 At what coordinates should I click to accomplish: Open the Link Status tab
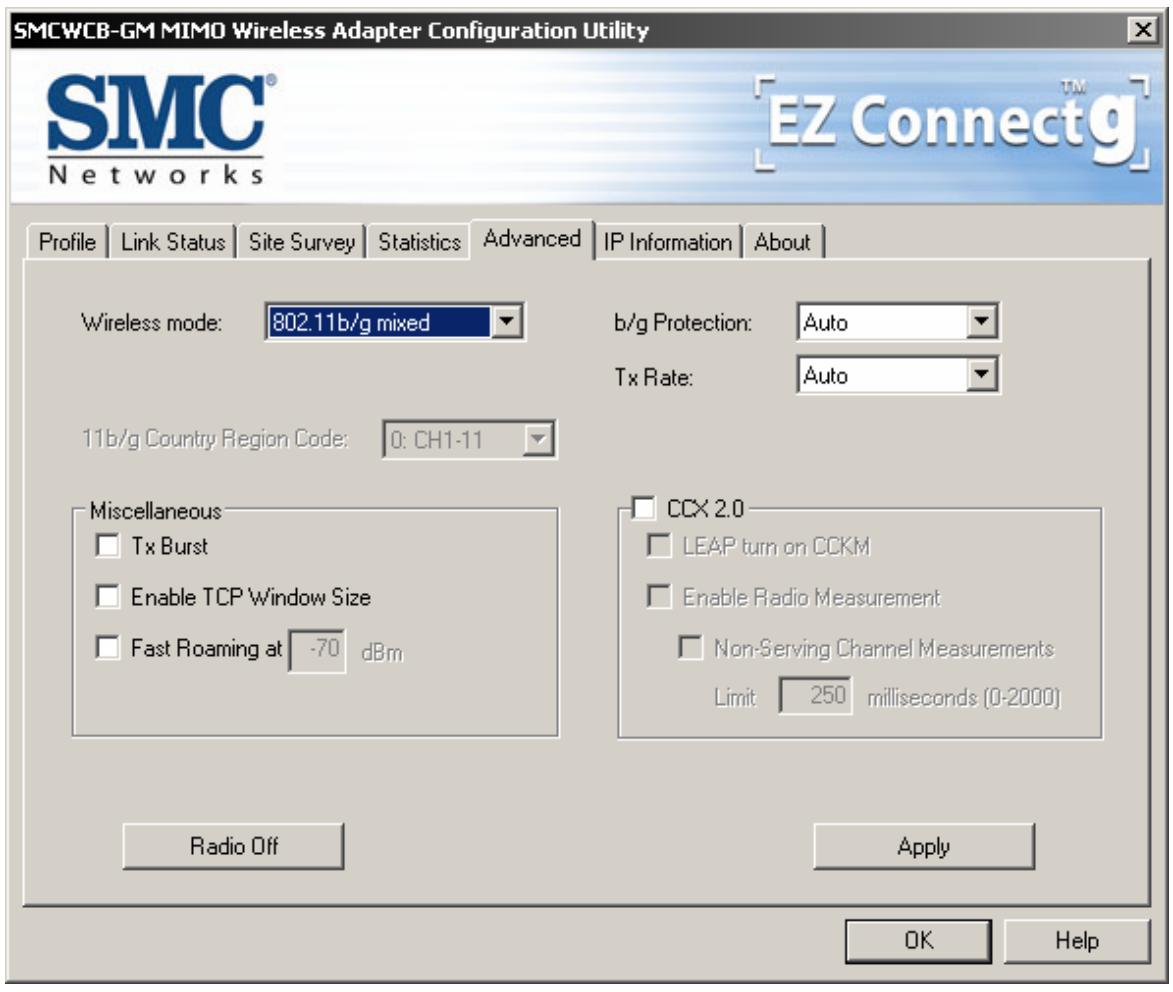[173, 242]
